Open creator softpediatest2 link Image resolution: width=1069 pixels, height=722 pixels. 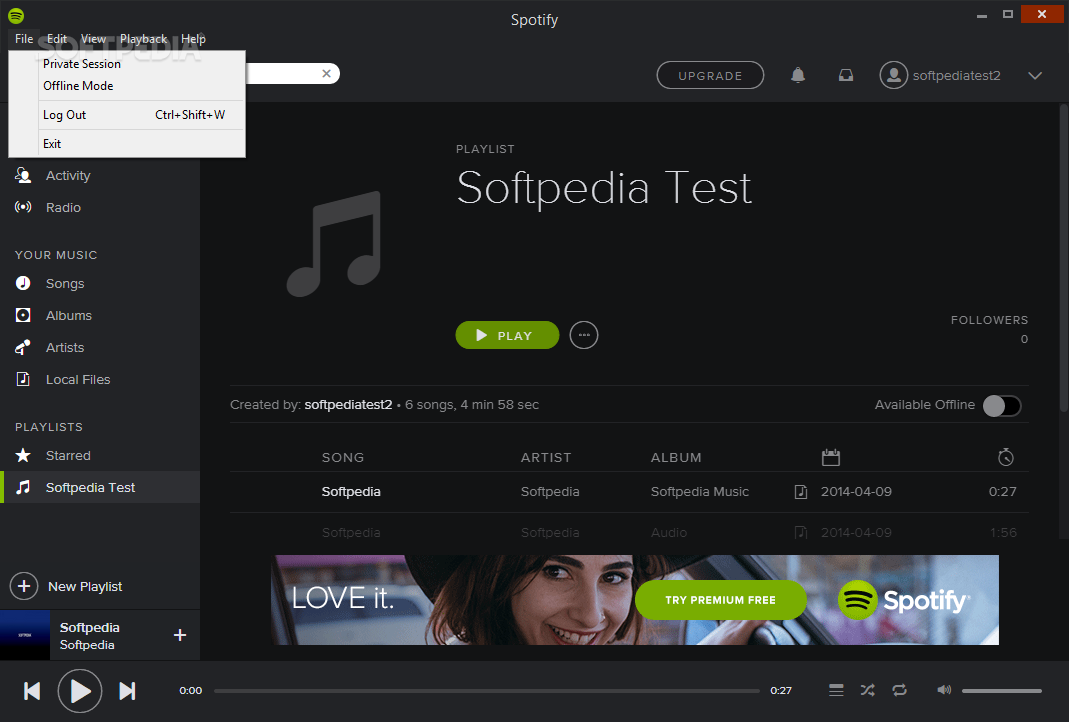(x=348, y=404)
